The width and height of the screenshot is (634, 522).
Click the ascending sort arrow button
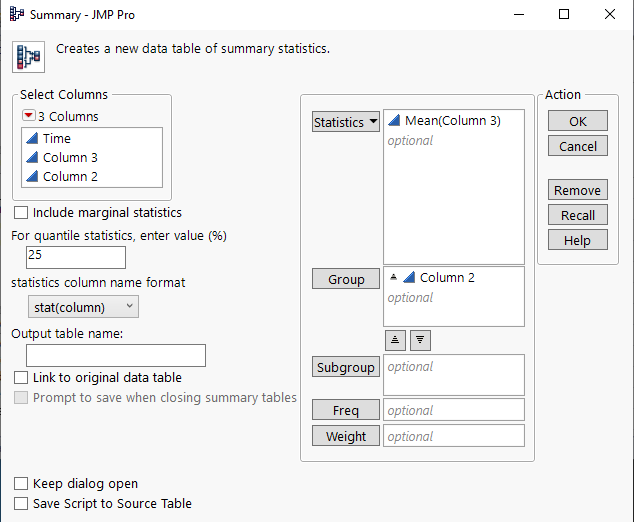click(397, 339)
